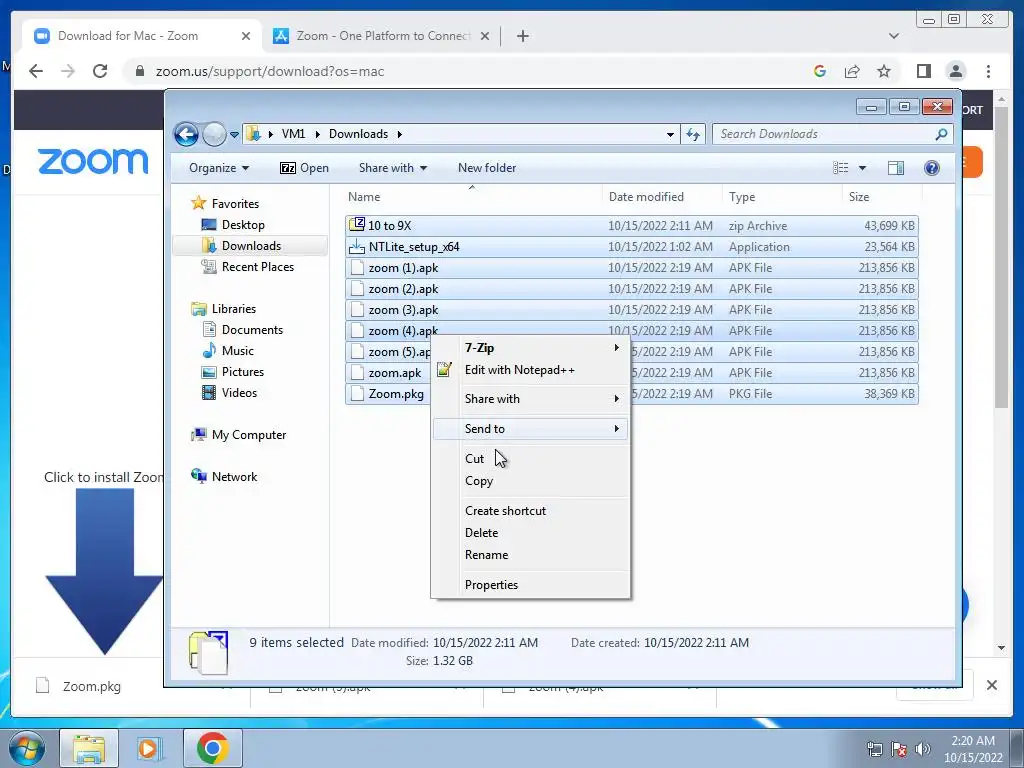Open the Organize menu
Screen dimensions: 1024x768
[x=219, y=168]
